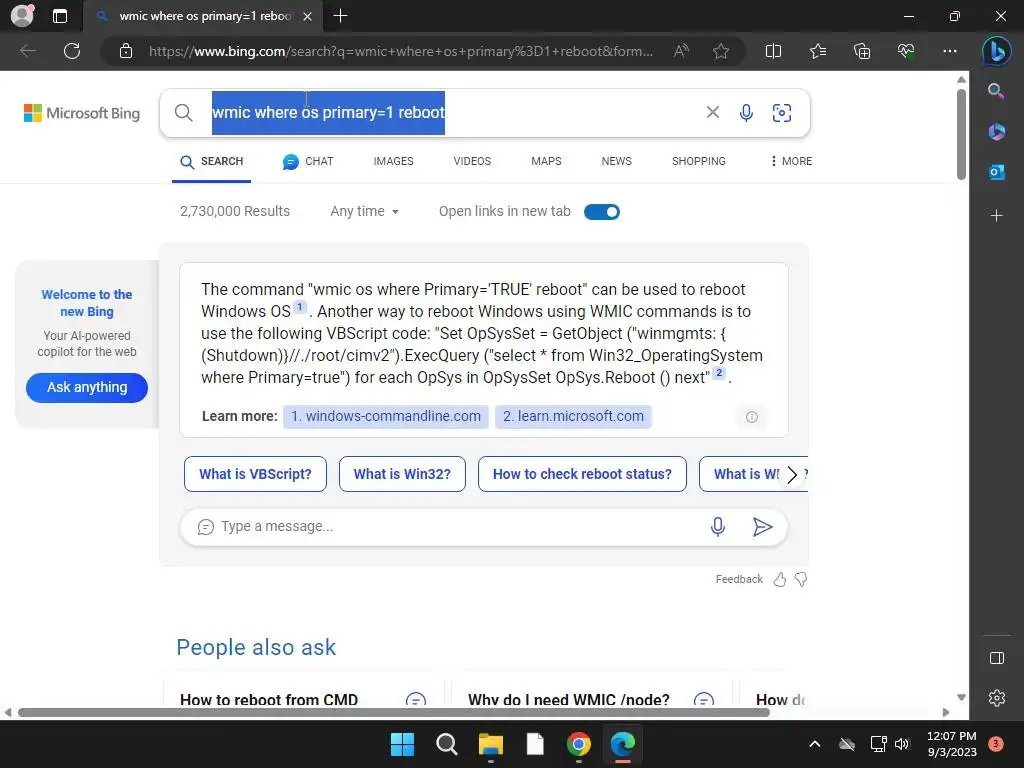Switch to the NEWS tab

click(616, 161)
